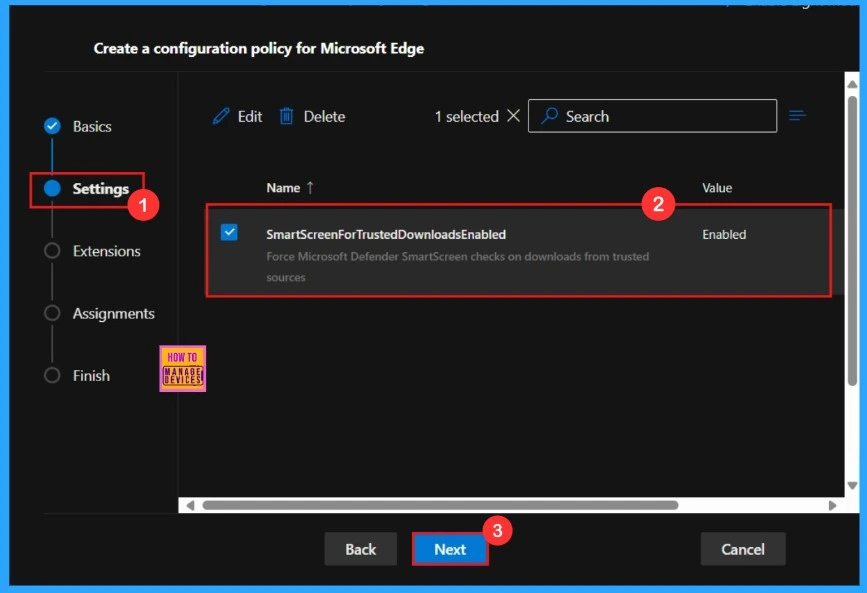Open the Assignments step
Screen dimensions: 867x593
[113, 314]
